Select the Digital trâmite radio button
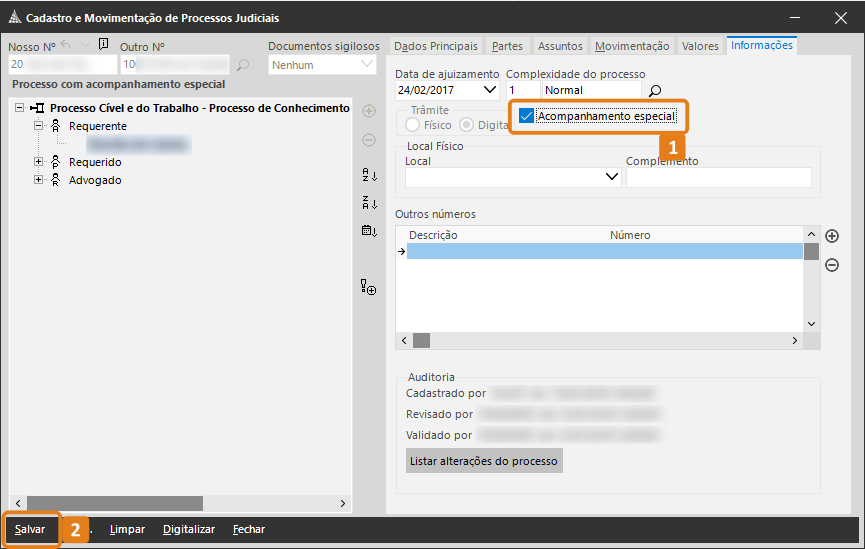 point(466,125)
